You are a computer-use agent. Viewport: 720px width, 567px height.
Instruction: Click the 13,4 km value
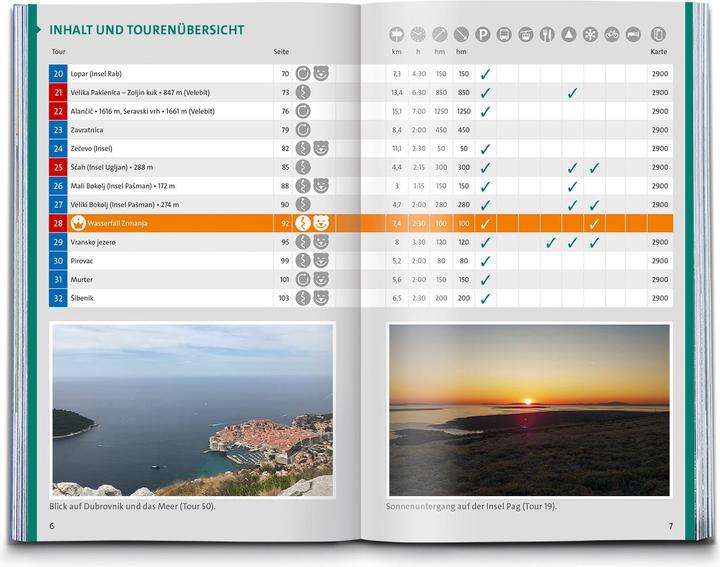[x=397, y=92]
